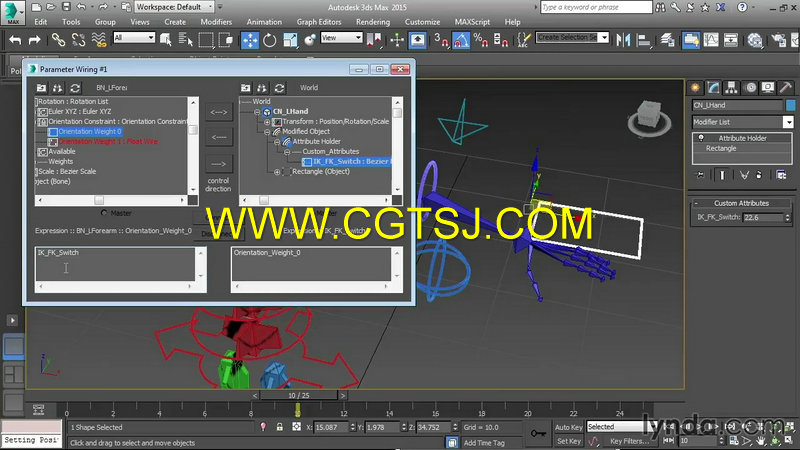
Task: Toggle the Auto Key button
Action: click(568, 427)
